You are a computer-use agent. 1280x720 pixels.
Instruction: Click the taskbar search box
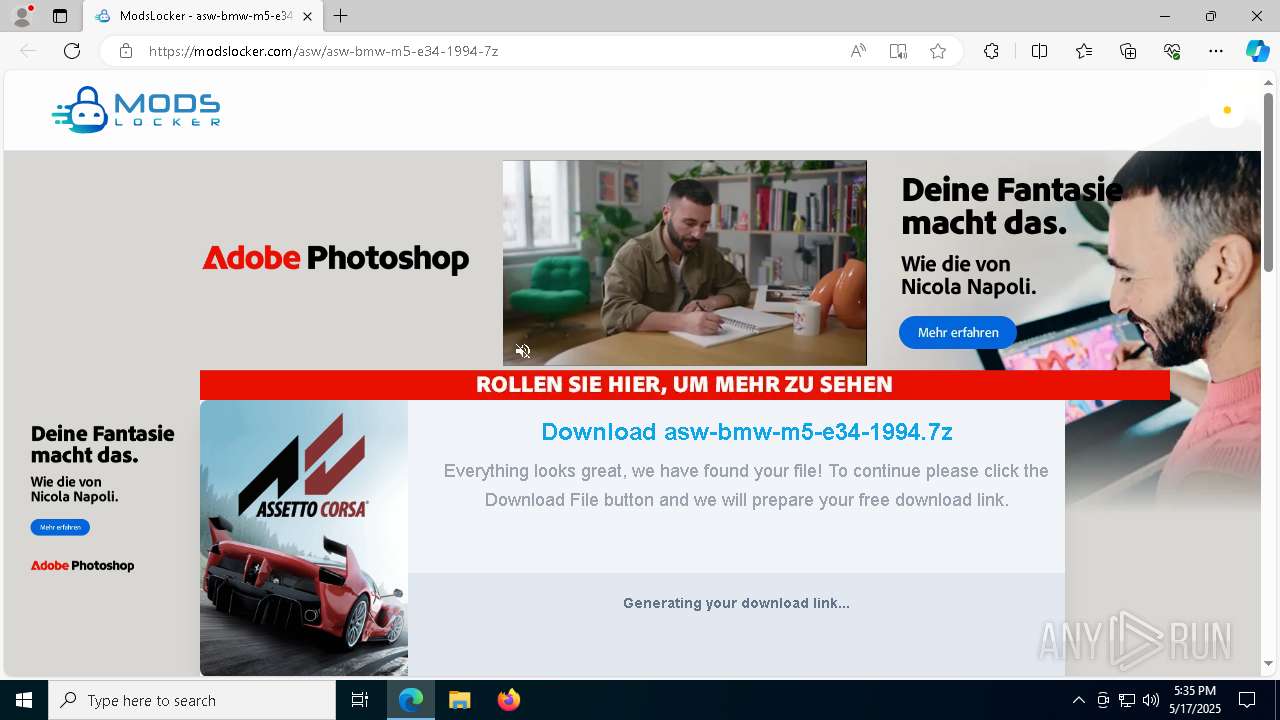click(x=192, y=700)
